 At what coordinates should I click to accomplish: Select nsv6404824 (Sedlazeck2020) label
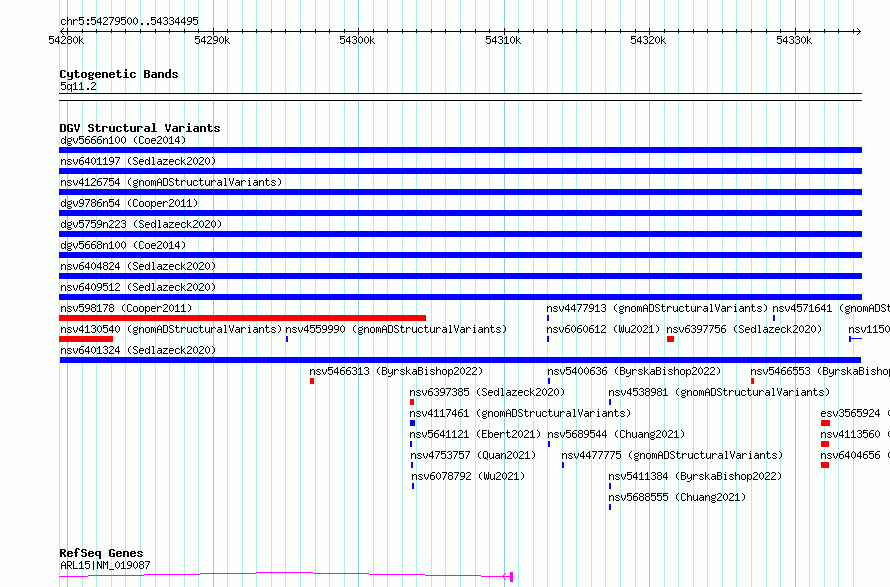(138, 266)
